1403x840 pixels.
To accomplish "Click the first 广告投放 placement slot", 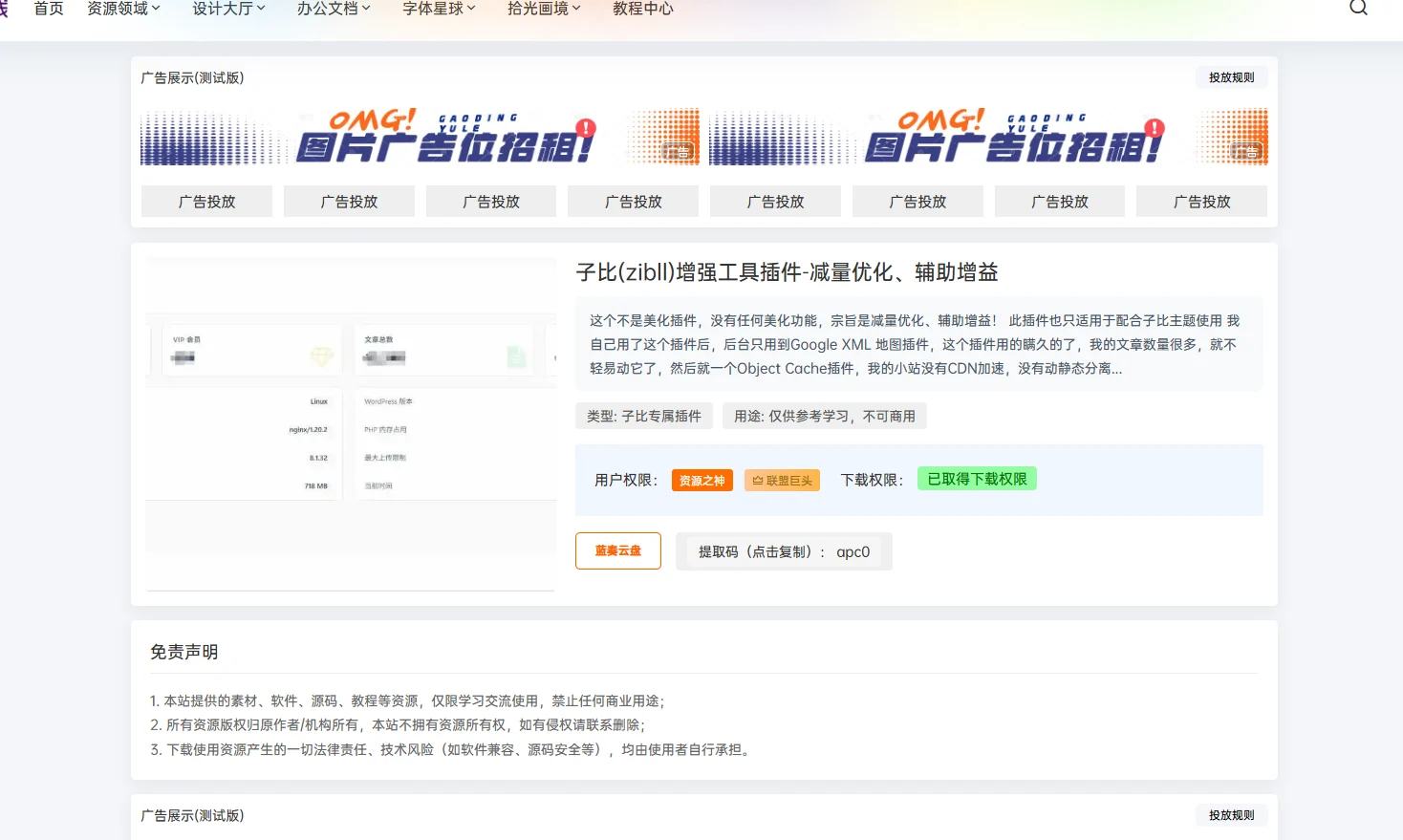I will coord(206,201).
